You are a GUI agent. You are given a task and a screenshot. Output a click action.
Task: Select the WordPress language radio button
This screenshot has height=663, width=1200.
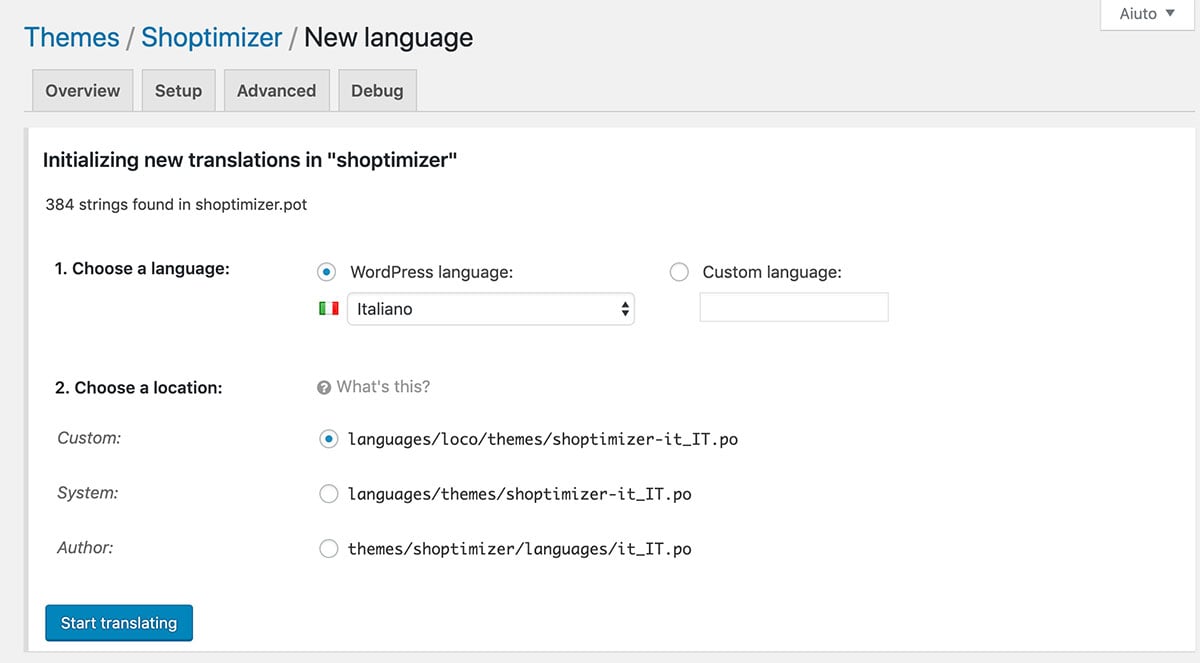(327, 272)
